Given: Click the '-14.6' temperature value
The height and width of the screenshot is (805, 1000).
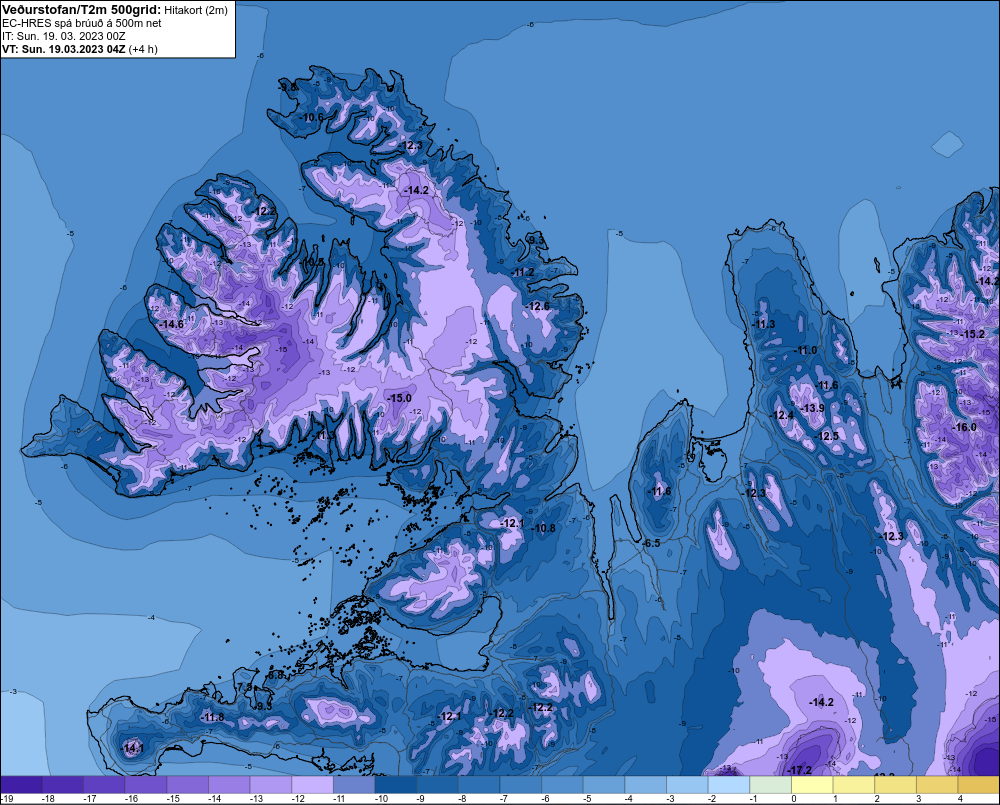Looking at the screenshot, I should click(x=171, y=324).
